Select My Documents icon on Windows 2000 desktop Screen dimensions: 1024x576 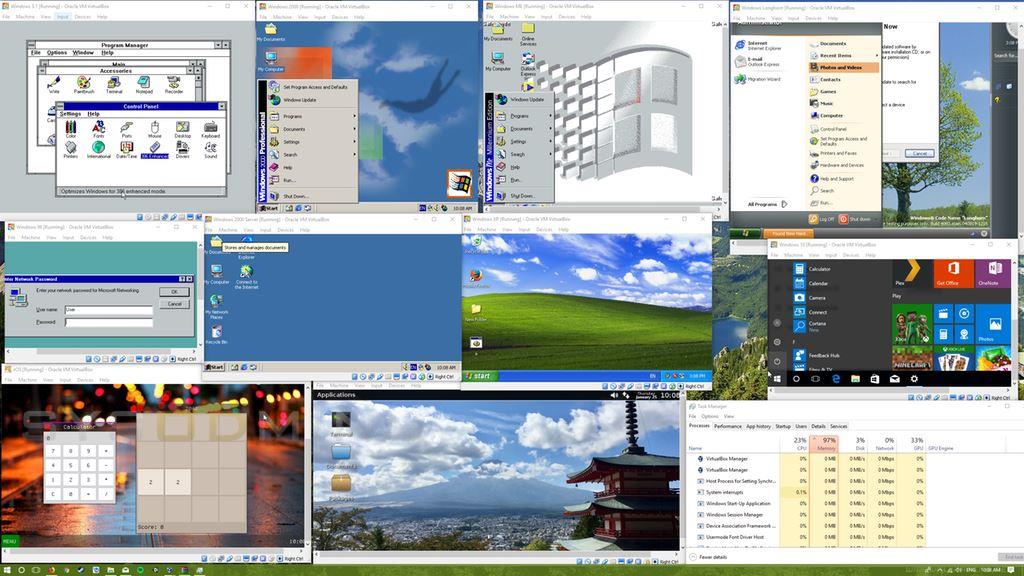pos(270,33)
